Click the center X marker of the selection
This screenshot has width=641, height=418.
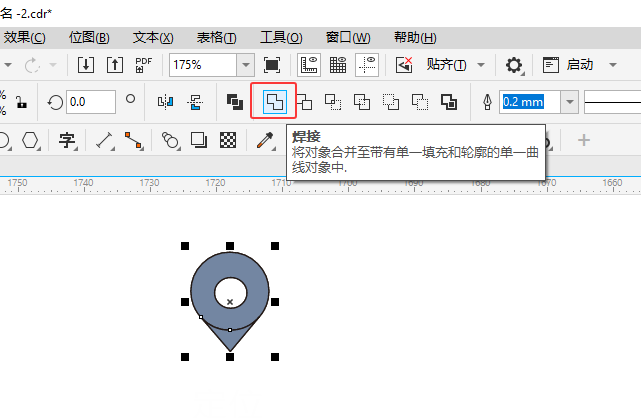point(230,302)
